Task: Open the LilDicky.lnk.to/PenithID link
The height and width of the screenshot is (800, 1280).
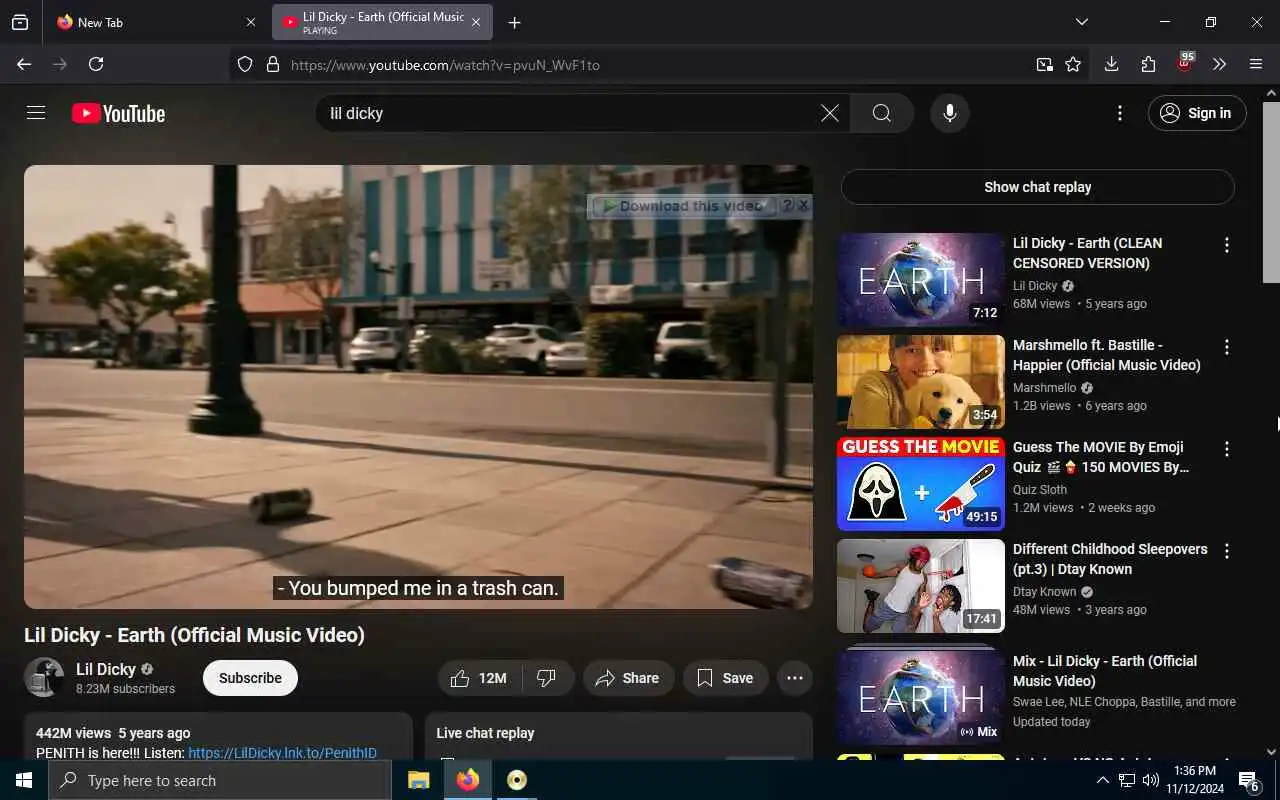Action: [x=282, y=753]
